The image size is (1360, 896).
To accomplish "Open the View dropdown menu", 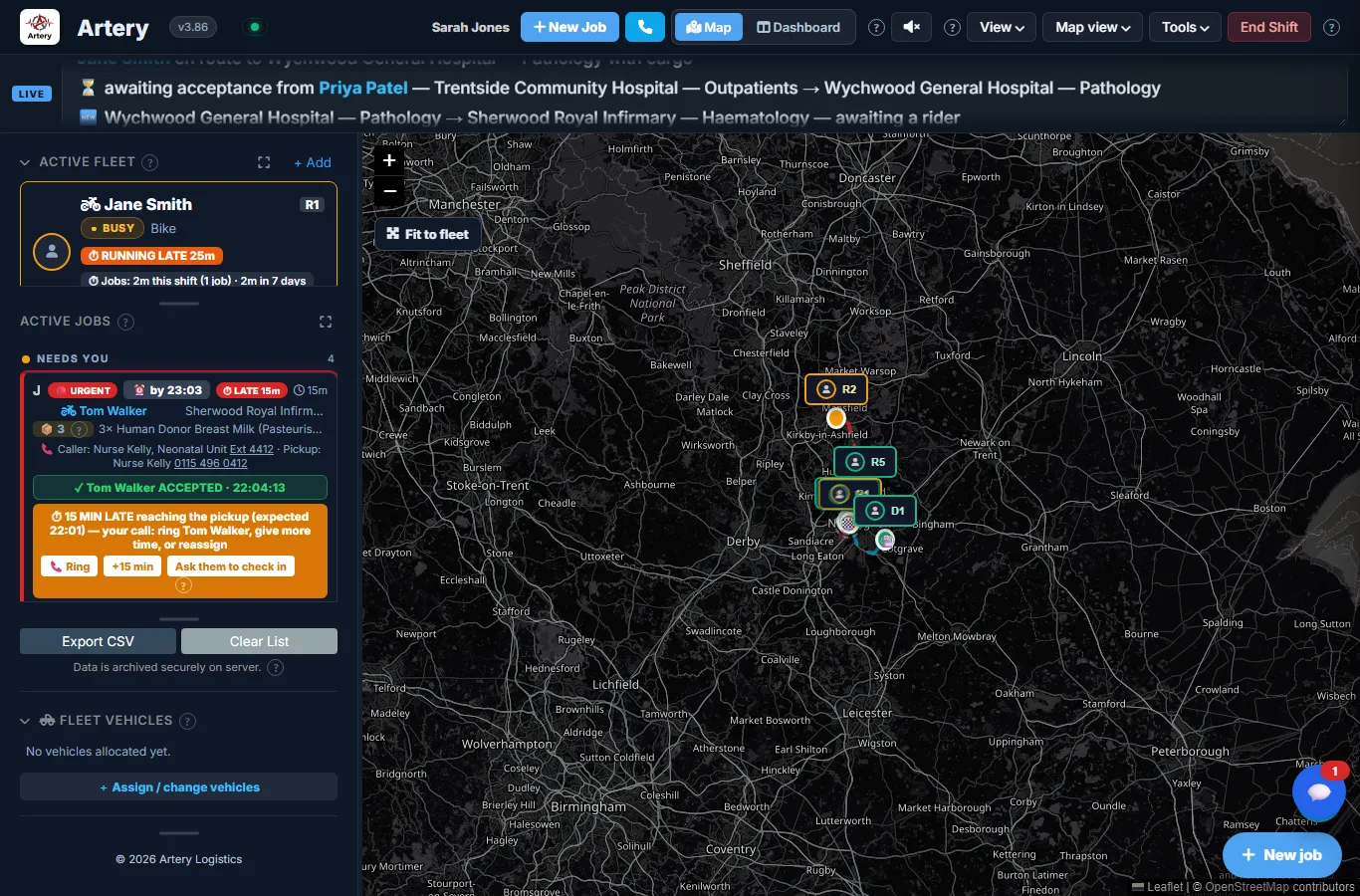I will [1002, 27].
